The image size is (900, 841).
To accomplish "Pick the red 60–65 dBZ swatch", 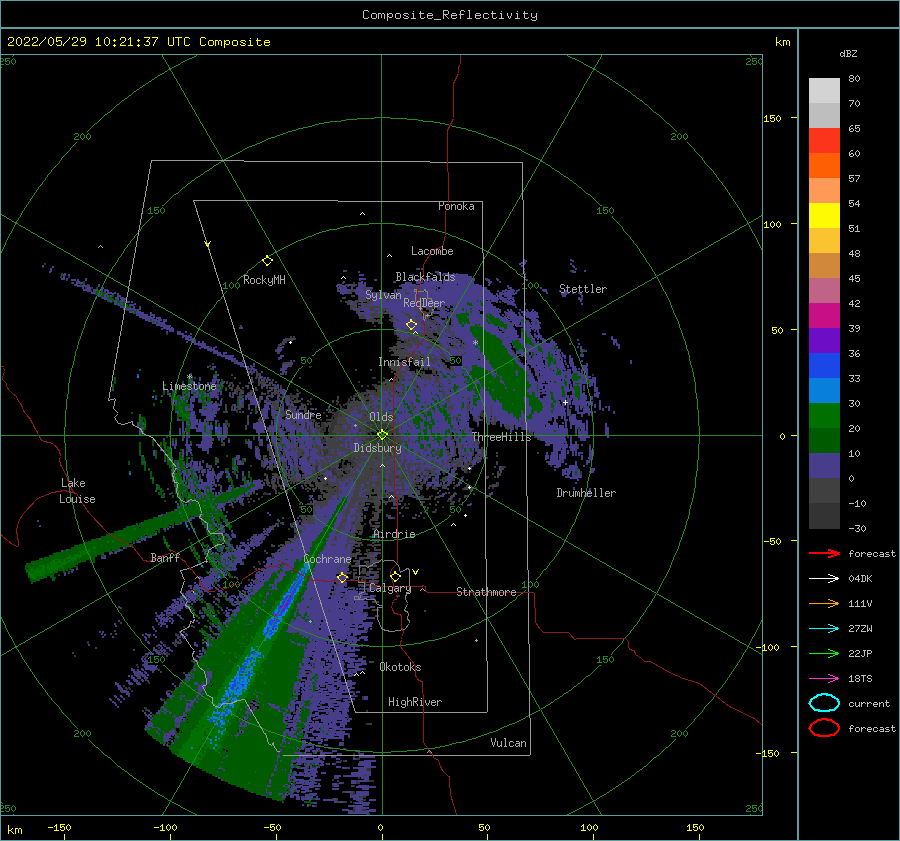I will point(824,141).
